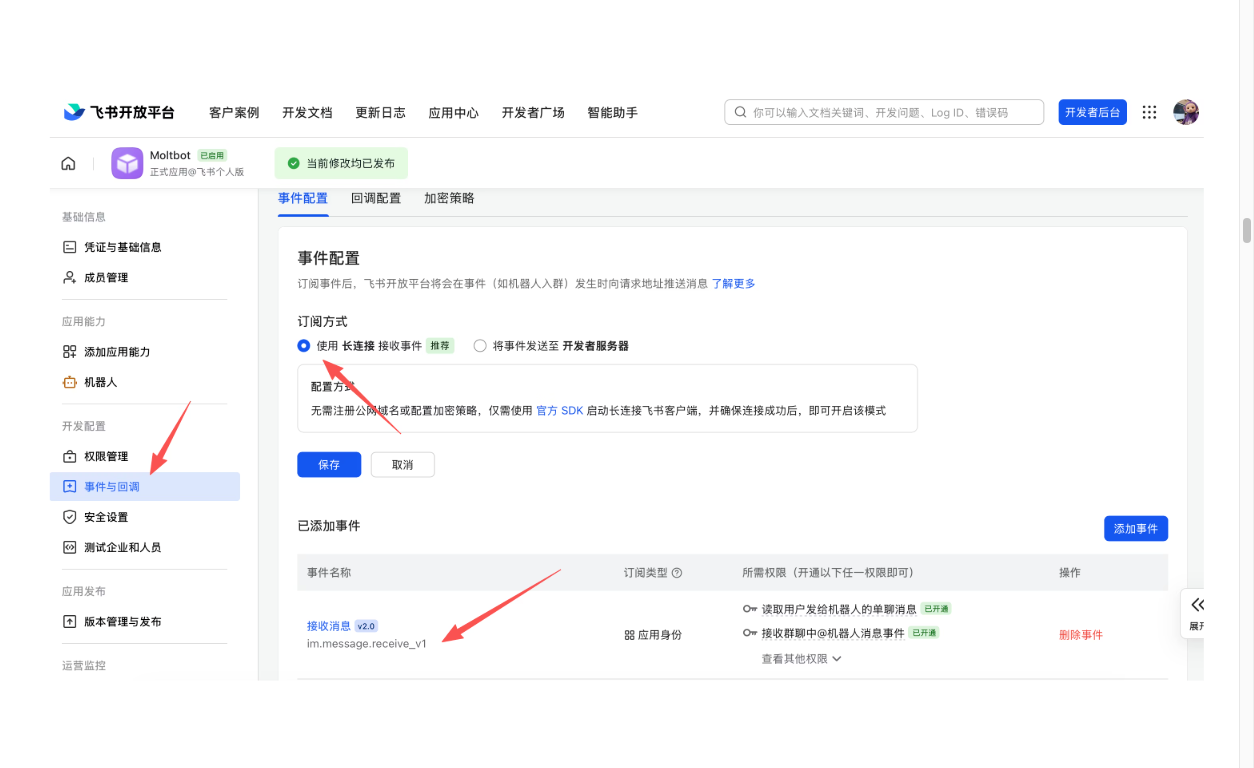The height and width of the screenshot is (768, 1254).
Task: Switch to 加密策略 tab
Action: point(449,198)
